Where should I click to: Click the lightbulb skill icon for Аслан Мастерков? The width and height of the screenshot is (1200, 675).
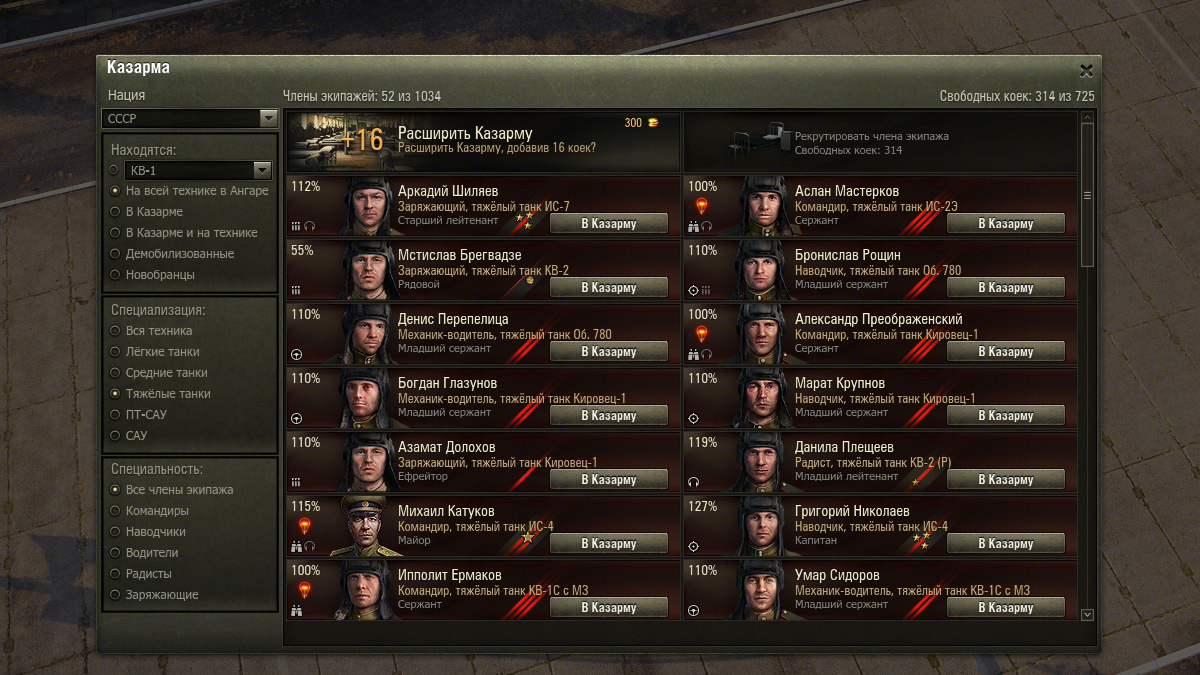701,207
